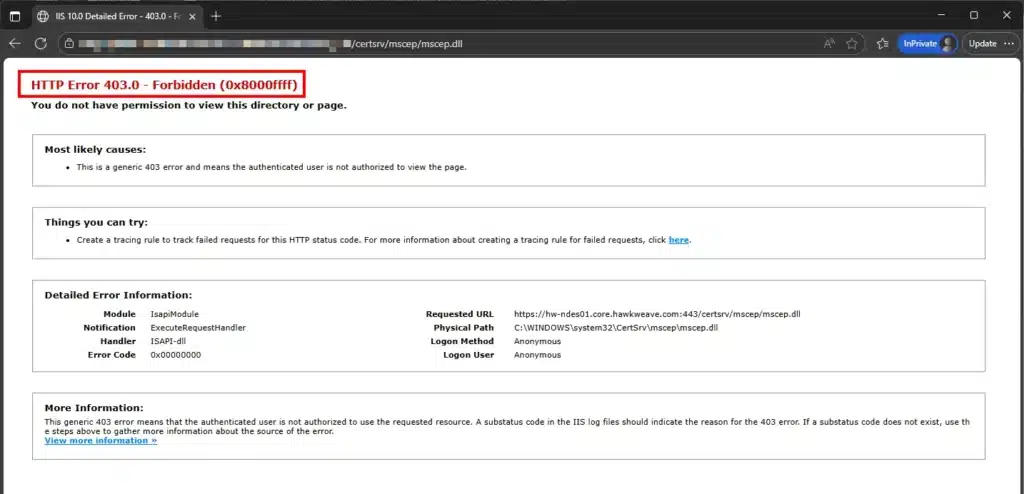Click the address bar URL field
Screen dimensions: 1024x494
pos(400,44)
